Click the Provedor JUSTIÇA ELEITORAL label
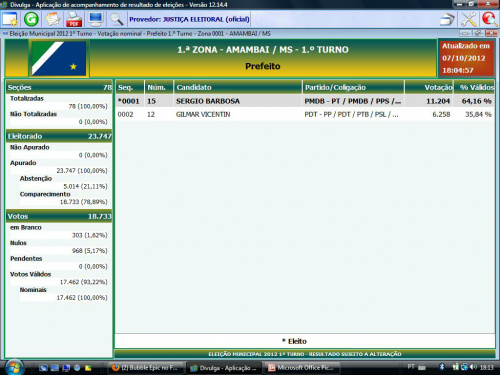The image size is (500, 375). click(x=189, y=19)
